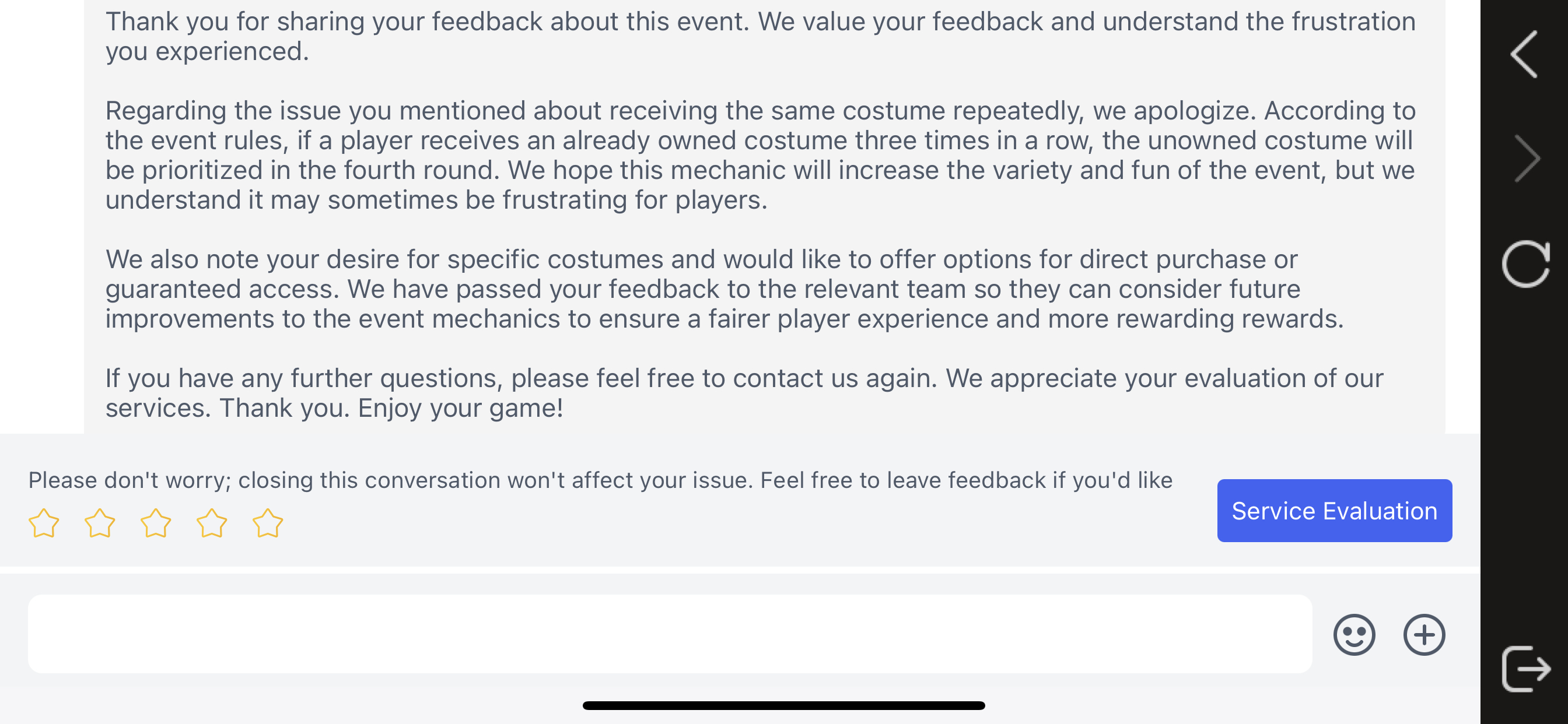The width and height of the screenshot is (1568, 724).
Task: Open the emoji picker smiley icon
Action: tap(1354, 635)
